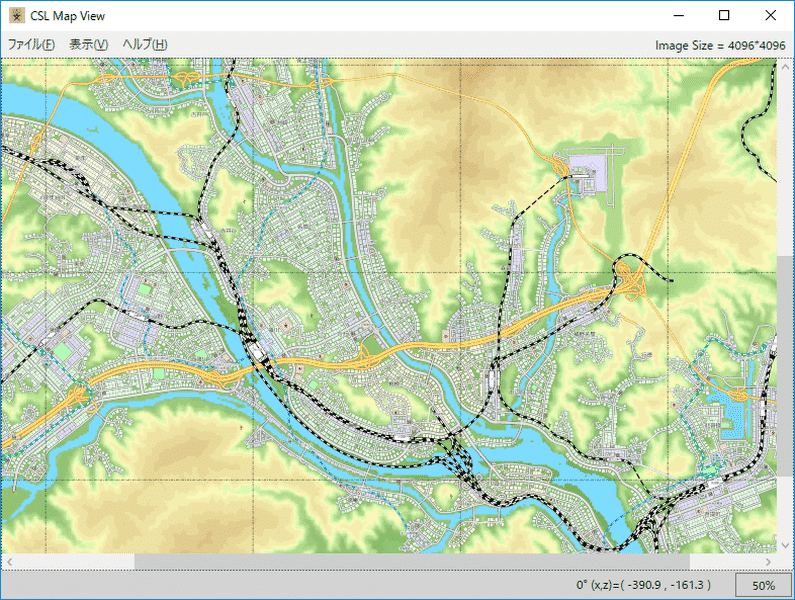
Task: Click the vertical scrollbar up arrow
Action: [785, 66]
